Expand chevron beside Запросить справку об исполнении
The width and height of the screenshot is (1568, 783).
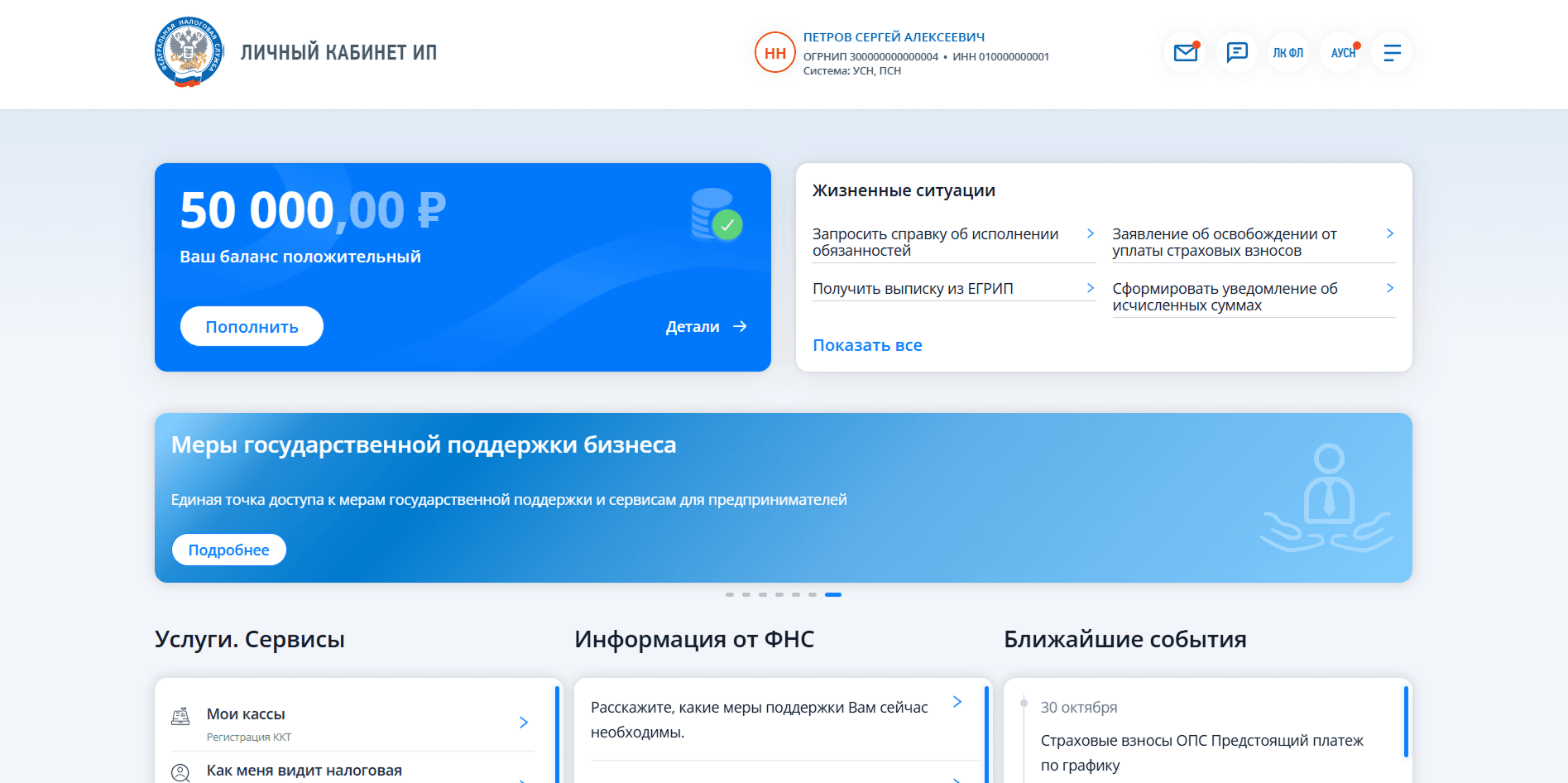[1091, 233]
